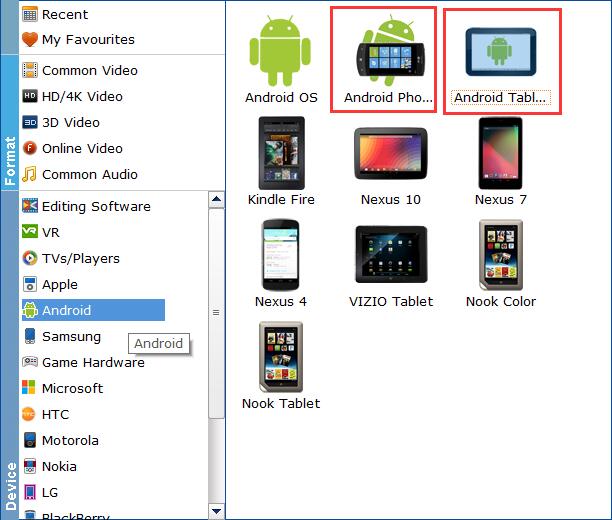
Task: Open My Favourites category label
Action: tap(88, 39)
